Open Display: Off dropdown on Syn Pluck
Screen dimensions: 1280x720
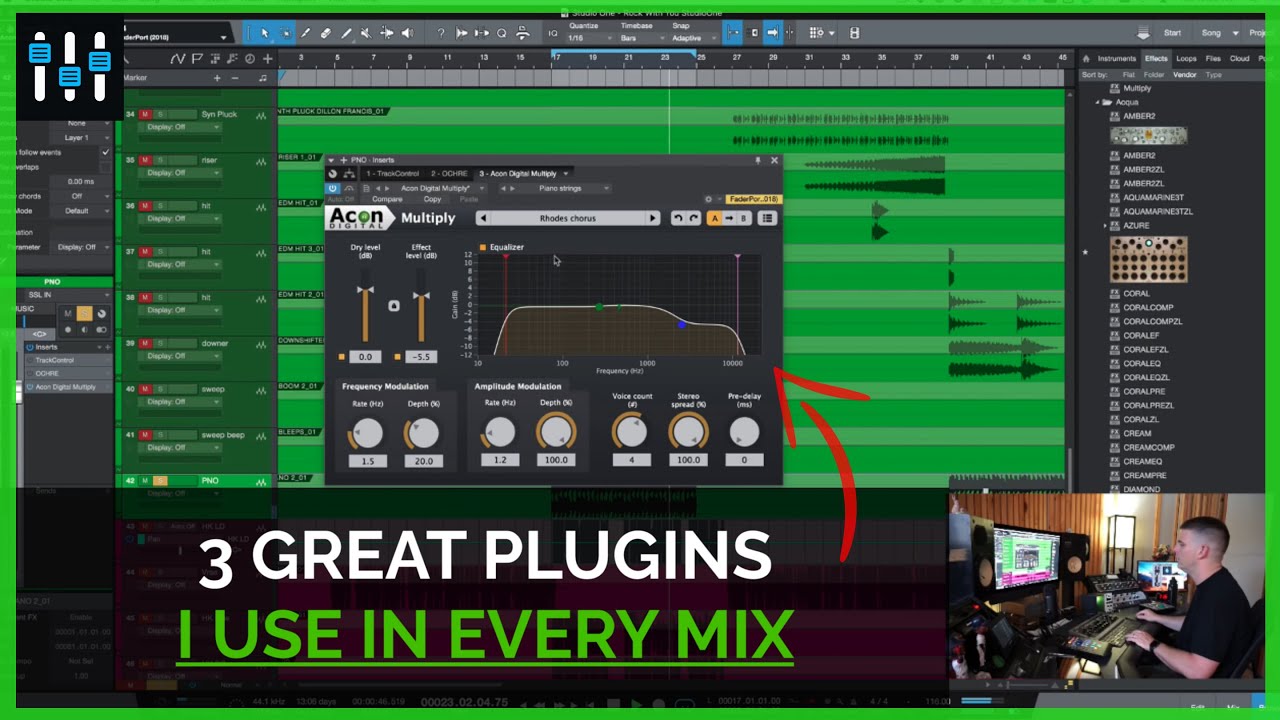coord(180,127)
